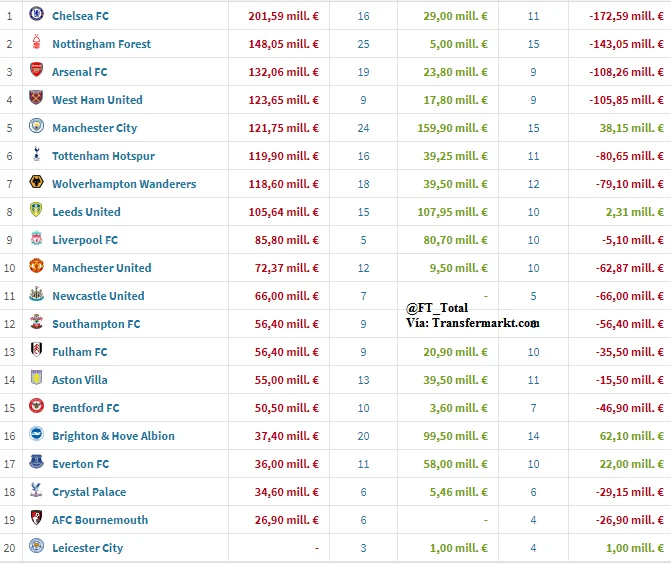Image resolution: width=671 pixels, height=563 pixels.
Task: Click Brighton arrivals count 20
Action: [x=363, y=436]
